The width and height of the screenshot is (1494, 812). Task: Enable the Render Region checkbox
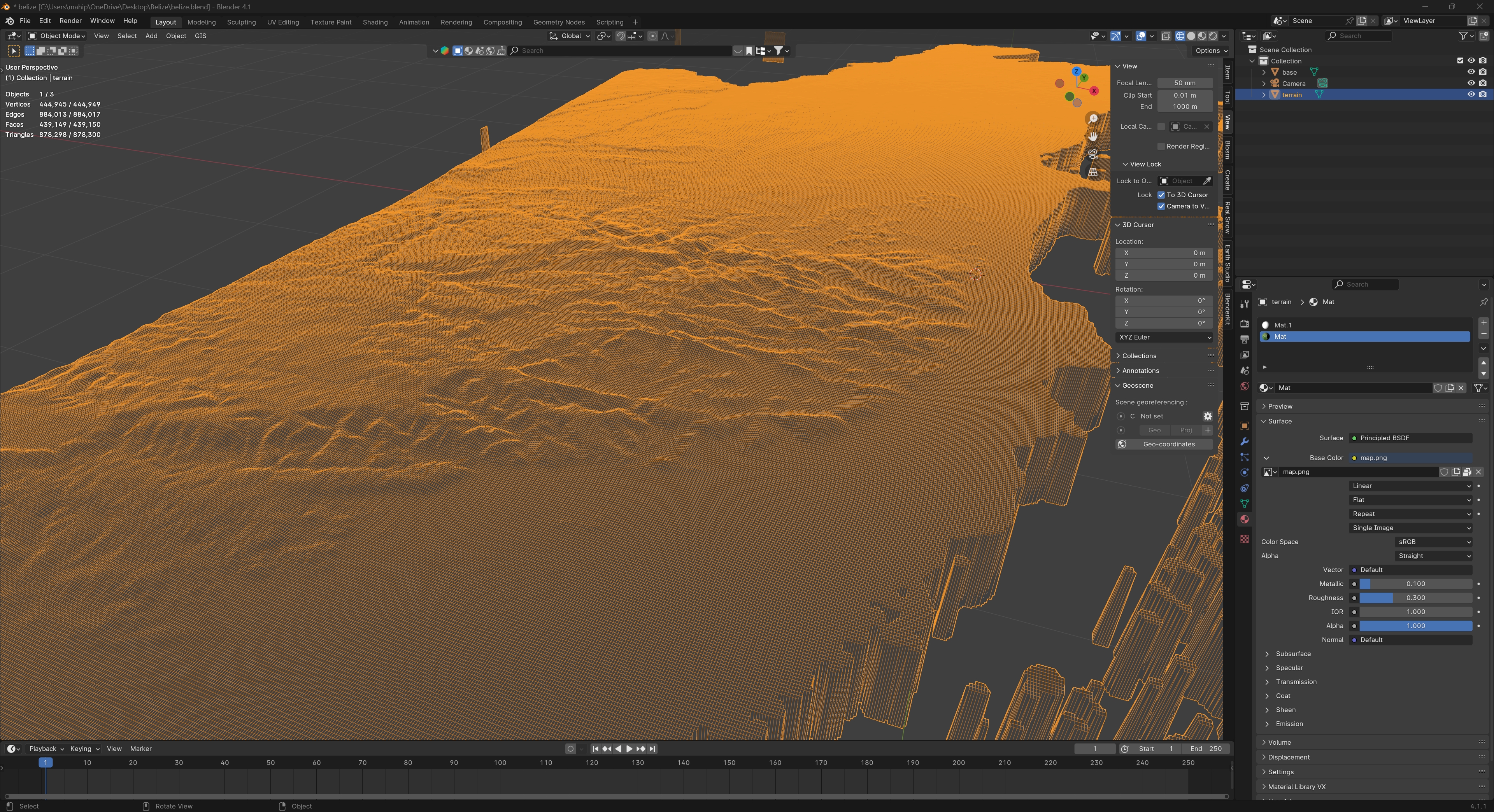click(1161, 146)
